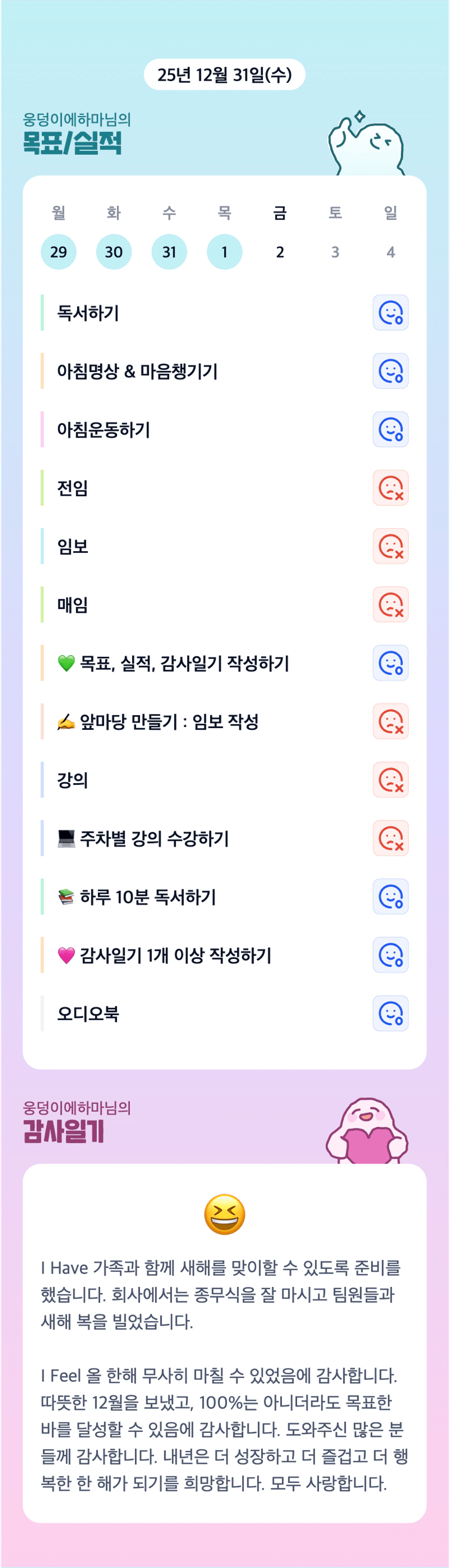The height and width of the screenshot is (1568, 450).
Task: Select Friday the 2nd
Action: tap(280, 252)
